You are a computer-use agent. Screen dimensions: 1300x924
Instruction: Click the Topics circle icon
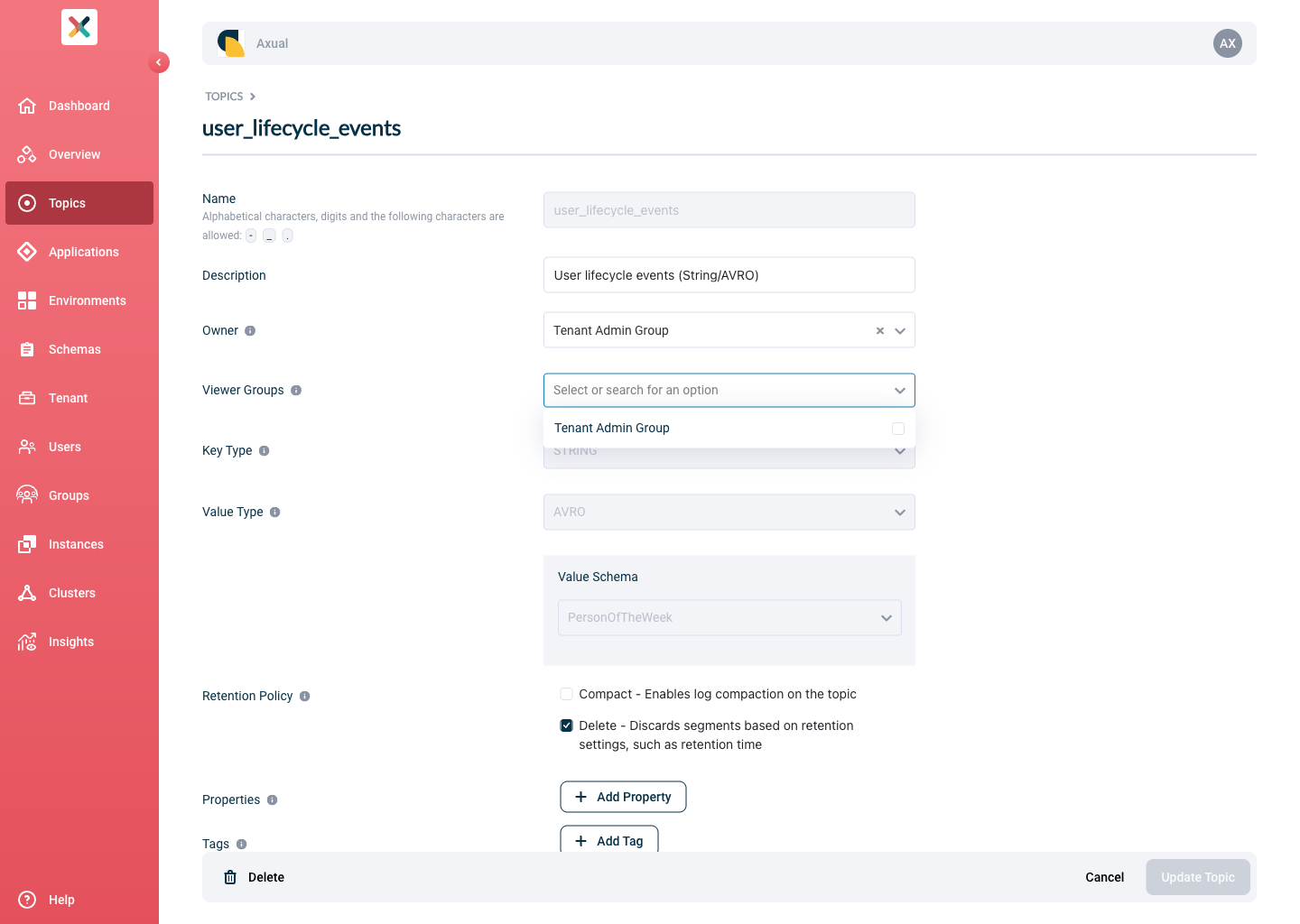pyautogui.click(x=27, y=203)
